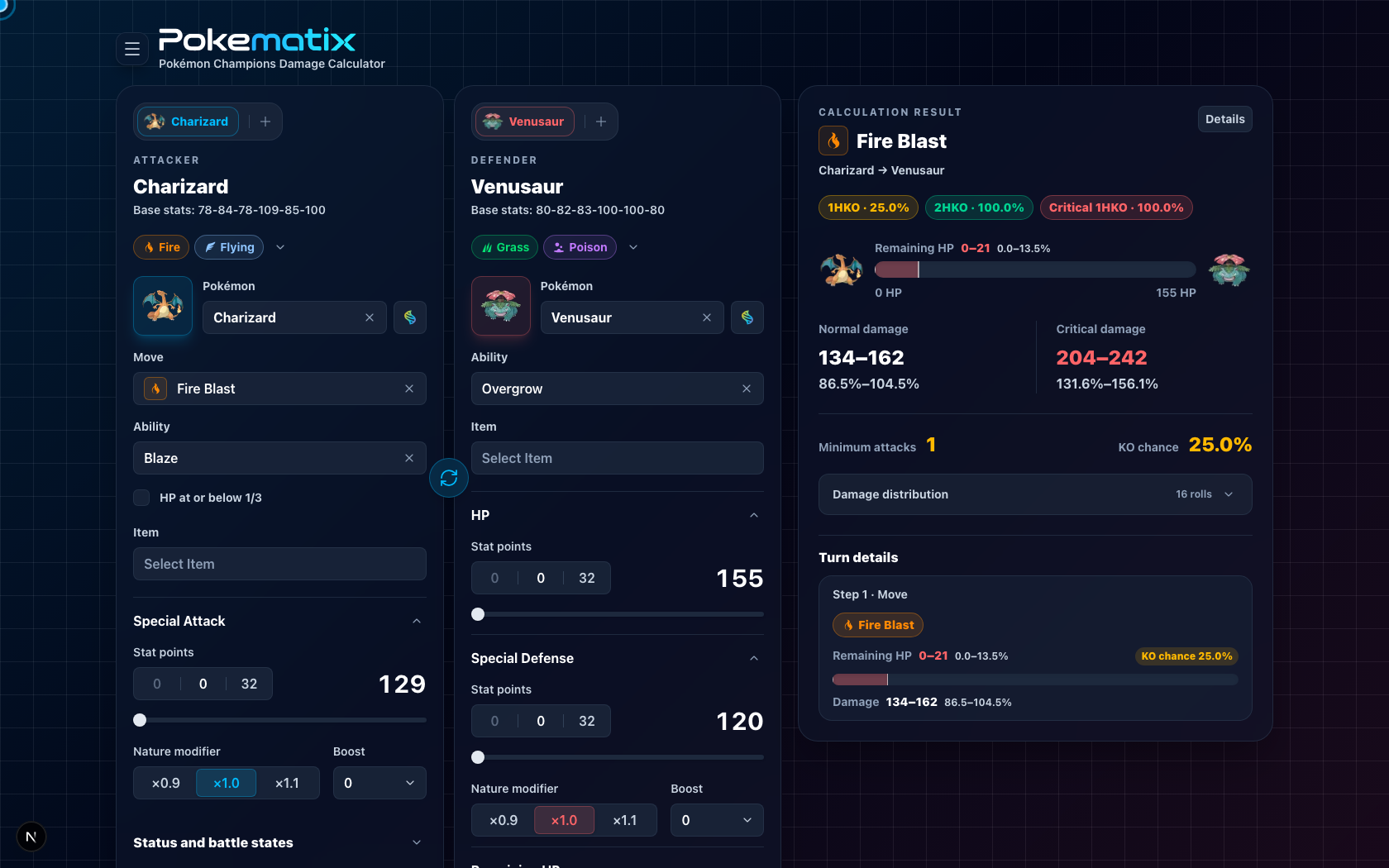
Task: Adjust the Special Attack stat points slider
Action: (x=279, y=720)
